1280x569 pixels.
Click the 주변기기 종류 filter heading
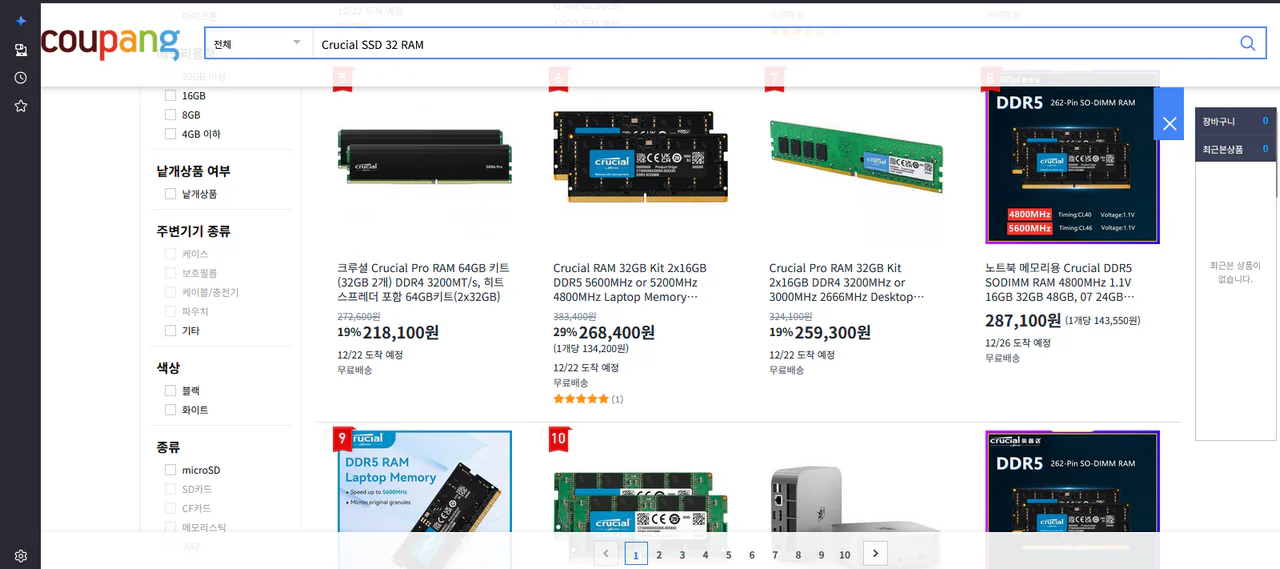pyautogui.click(x=194, y=231)
